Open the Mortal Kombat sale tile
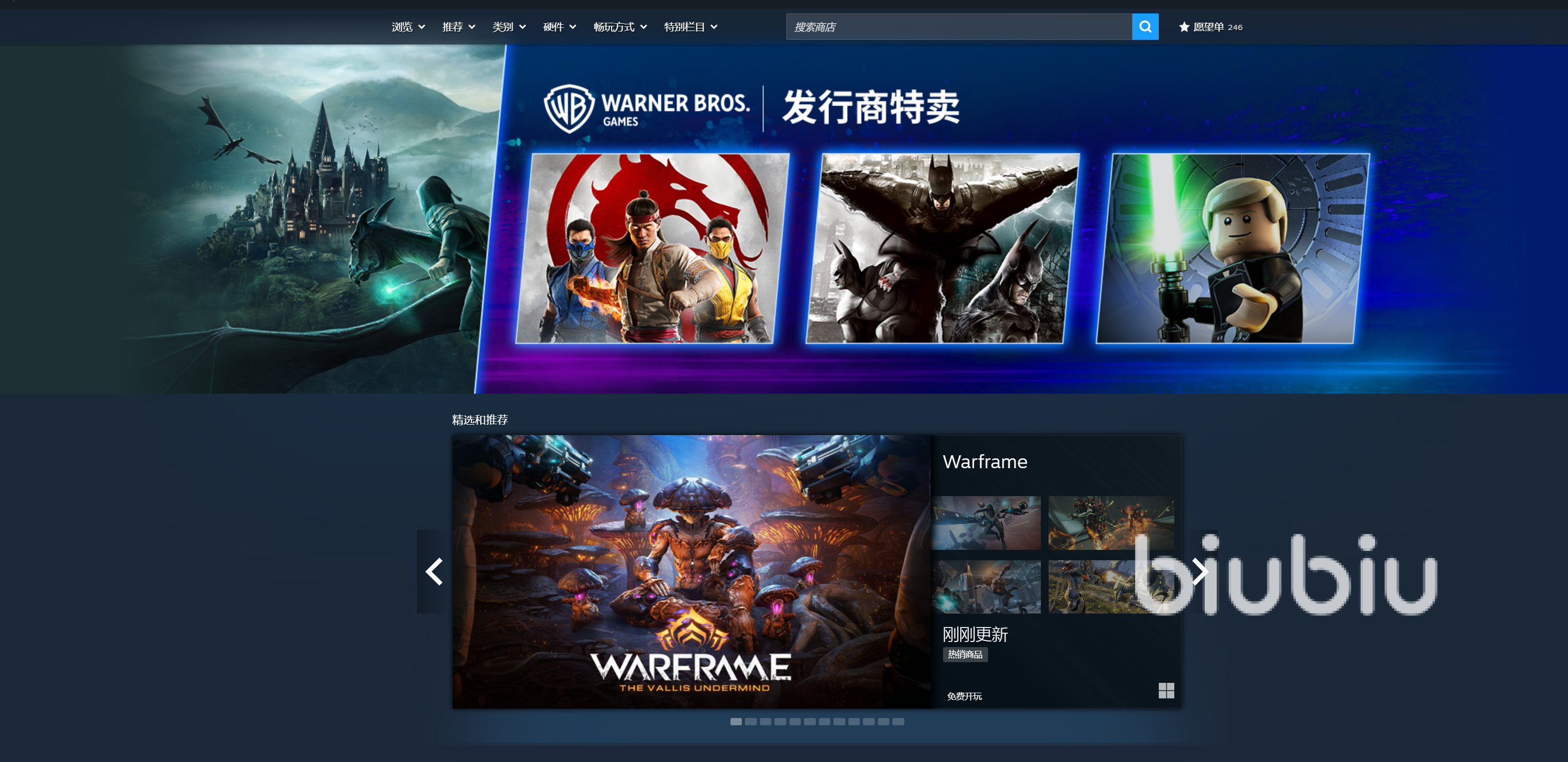Image resolution: width=1568 pixels, height=762 pixels. [652, 248]
